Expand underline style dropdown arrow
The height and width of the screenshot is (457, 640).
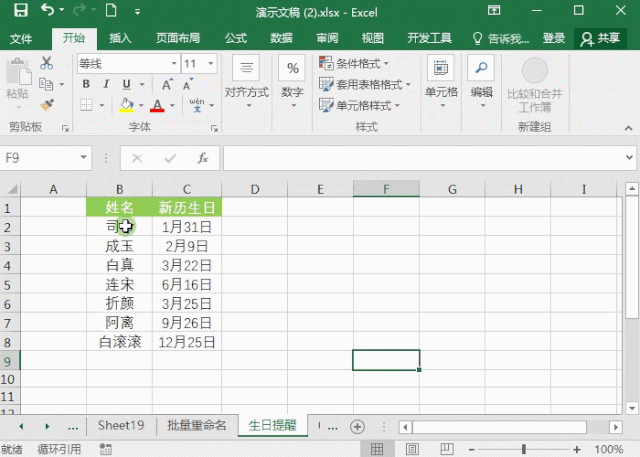point(142,84)
